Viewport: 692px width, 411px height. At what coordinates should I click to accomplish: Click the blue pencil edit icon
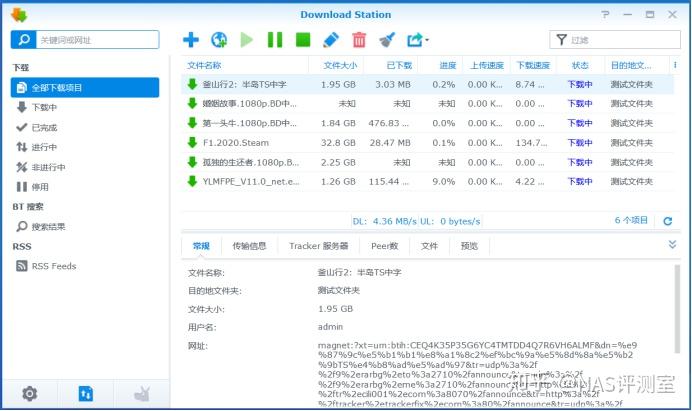click(x=331, y=40)
